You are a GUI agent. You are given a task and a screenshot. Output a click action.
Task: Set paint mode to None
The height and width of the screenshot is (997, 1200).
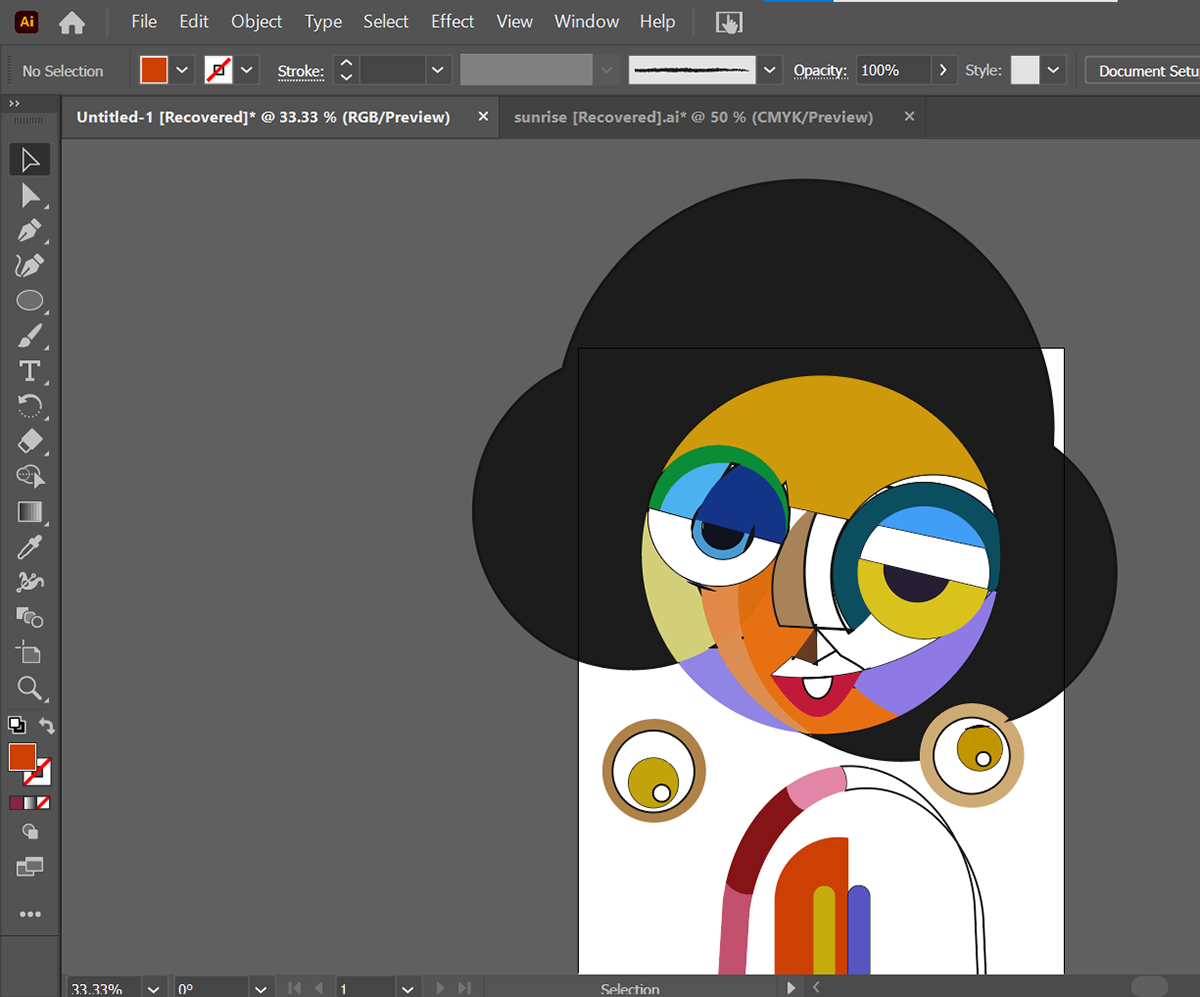44,802
